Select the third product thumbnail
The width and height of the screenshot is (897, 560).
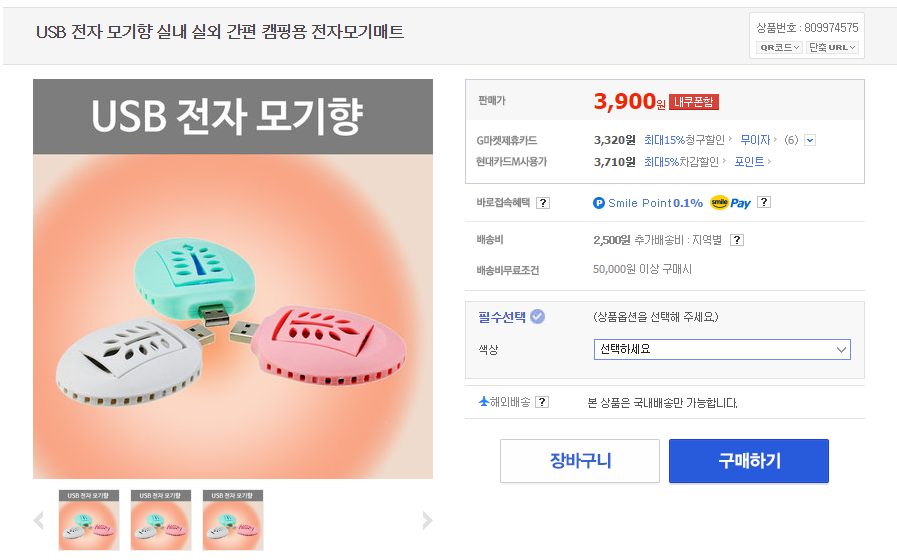[x=233, y=520]
